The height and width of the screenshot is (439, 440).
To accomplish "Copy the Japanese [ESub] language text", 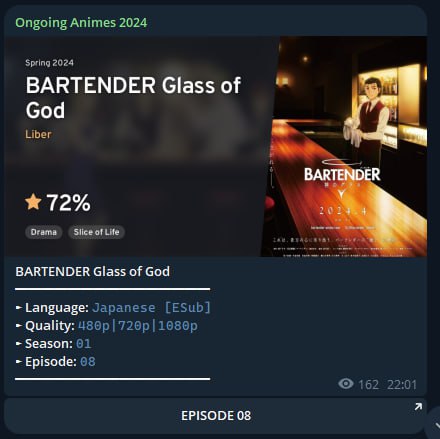I will point(152,307).
